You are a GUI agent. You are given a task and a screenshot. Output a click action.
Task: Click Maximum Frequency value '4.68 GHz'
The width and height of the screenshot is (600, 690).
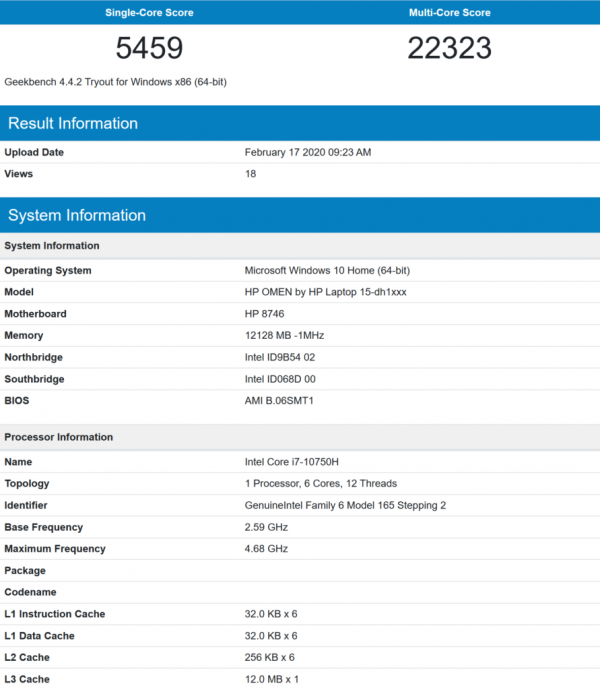coord(266,549)
